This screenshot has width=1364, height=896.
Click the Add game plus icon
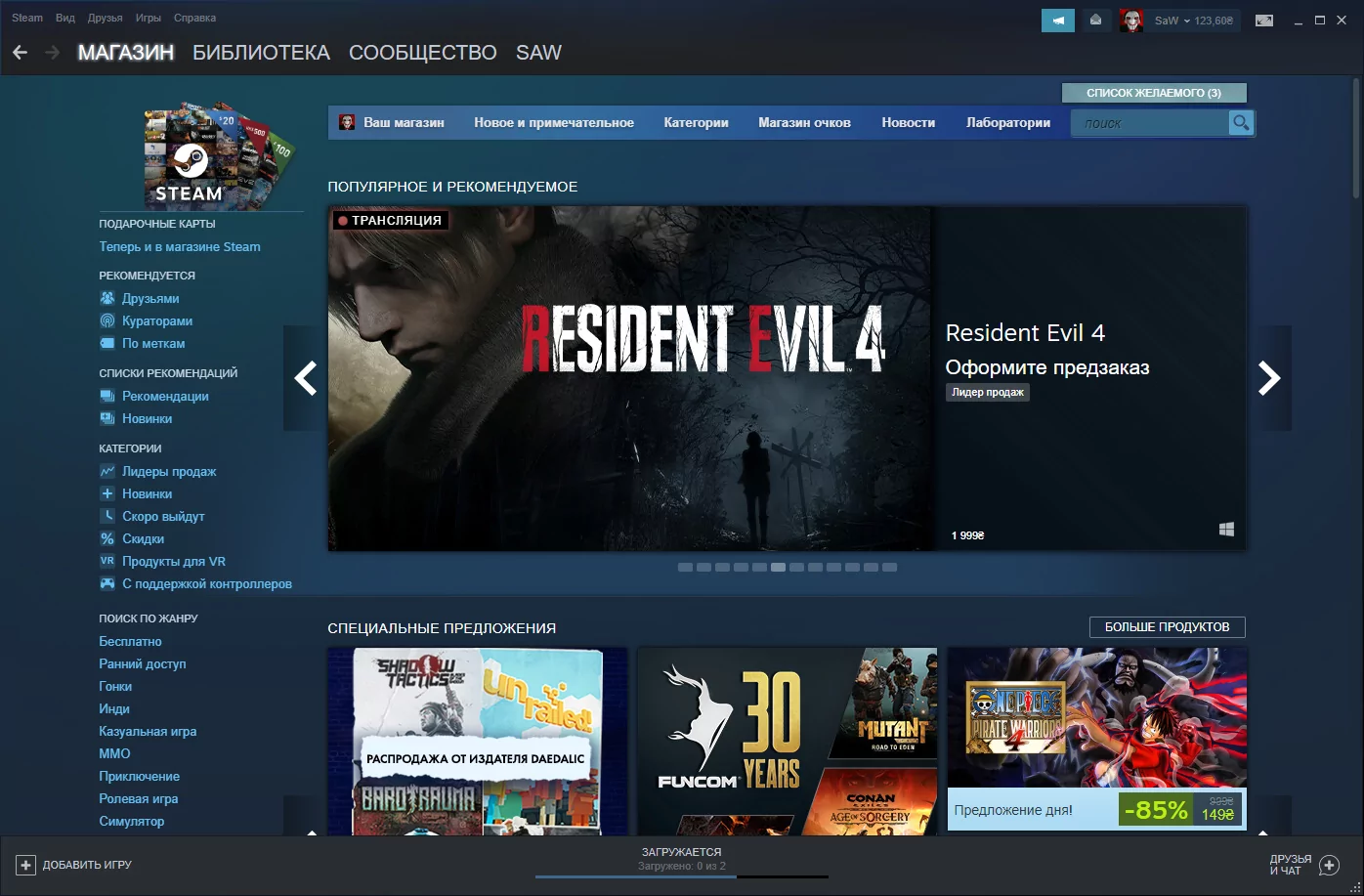tap(26, 865)
